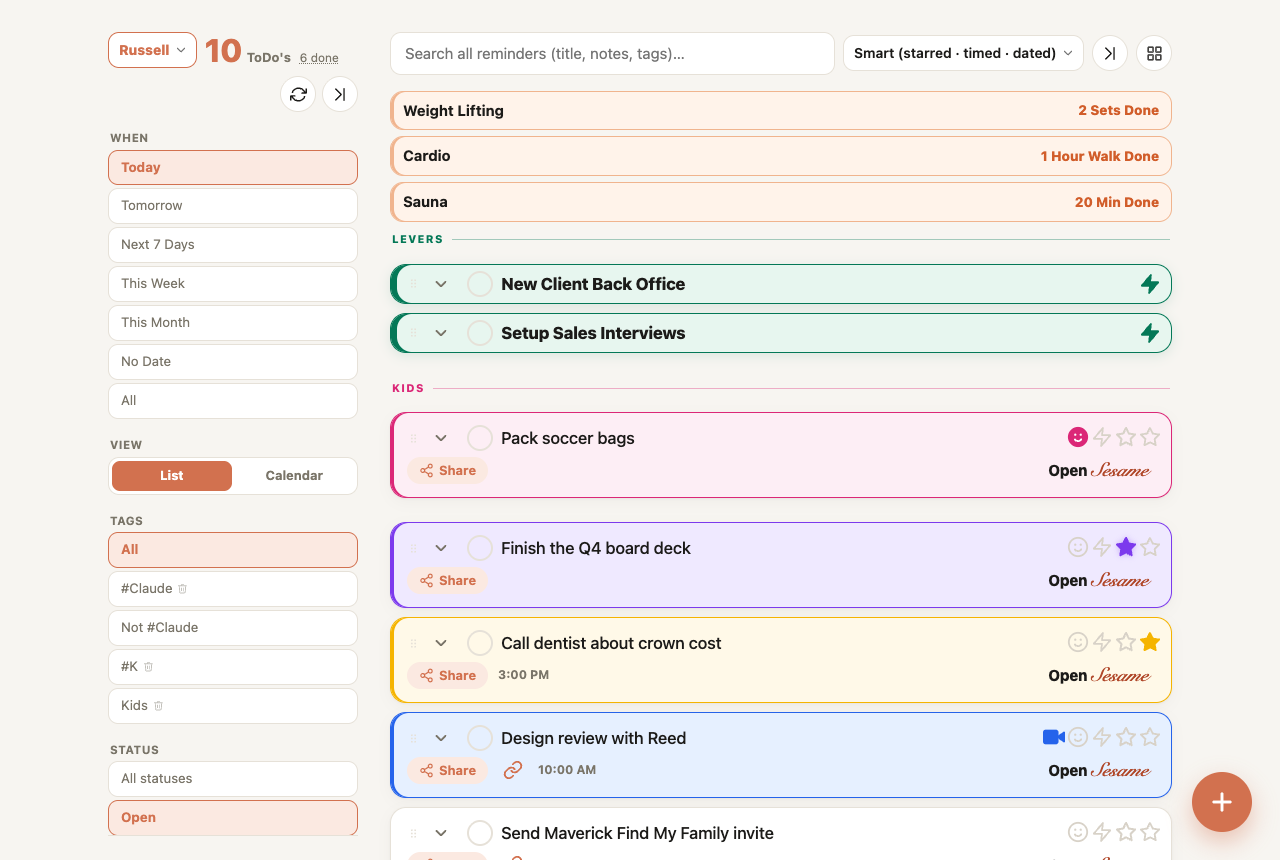Click the trash icon beside the Kids tag
This screenshot has height=860, width=1280.
(158, 706)
